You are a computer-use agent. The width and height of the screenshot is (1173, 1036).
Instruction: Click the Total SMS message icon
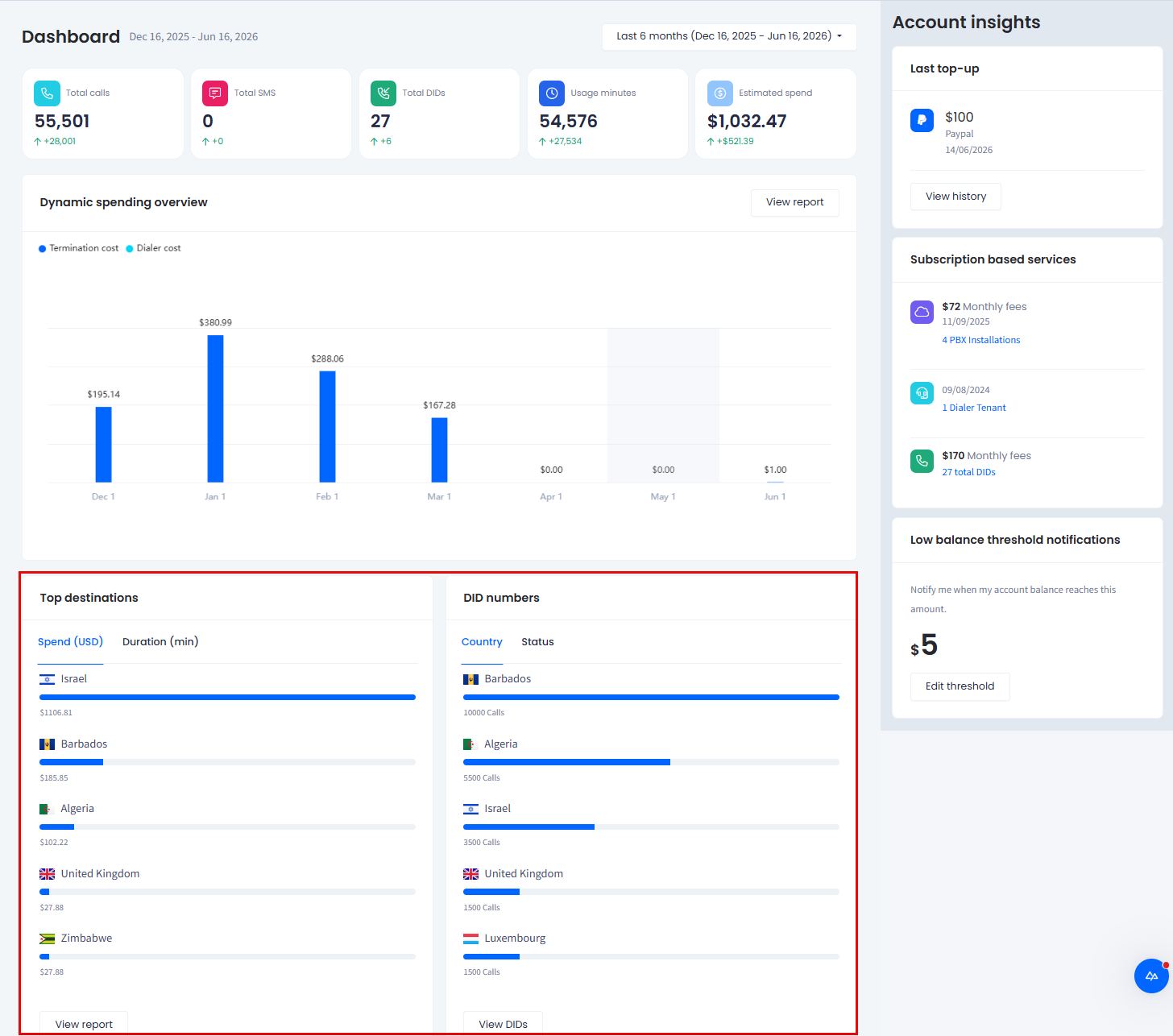(x=215, y=93)
